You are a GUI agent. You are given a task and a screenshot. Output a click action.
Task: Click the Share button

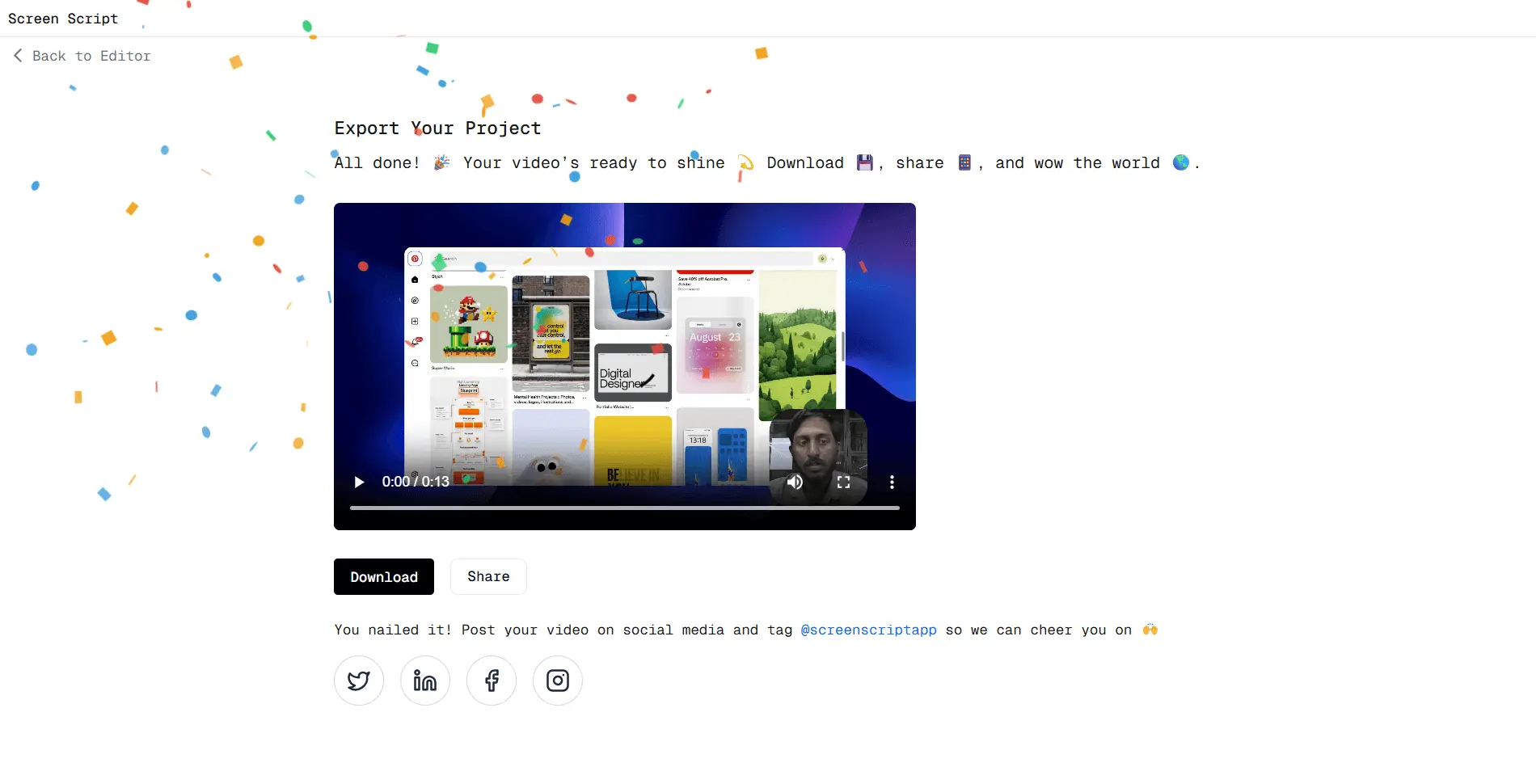[x=487, y=576]
